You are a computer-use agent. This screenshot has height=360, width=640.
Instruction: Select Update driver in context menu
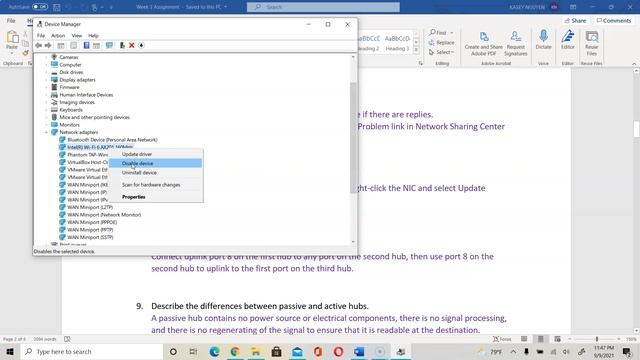(x=156, y=154)
